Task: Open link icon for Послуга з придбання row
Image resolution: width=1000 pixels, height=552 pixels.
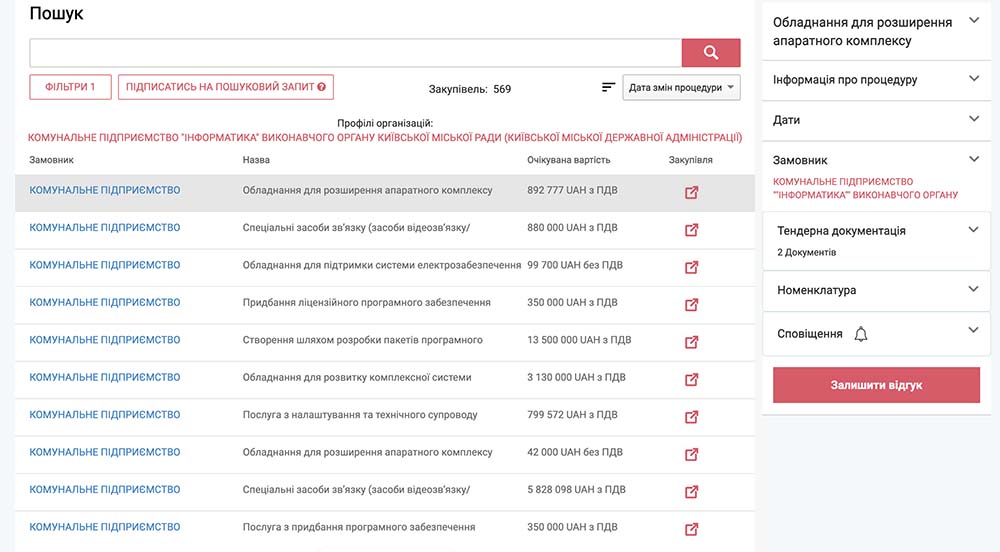Action: pyautogui.click(x=691, y=529)
